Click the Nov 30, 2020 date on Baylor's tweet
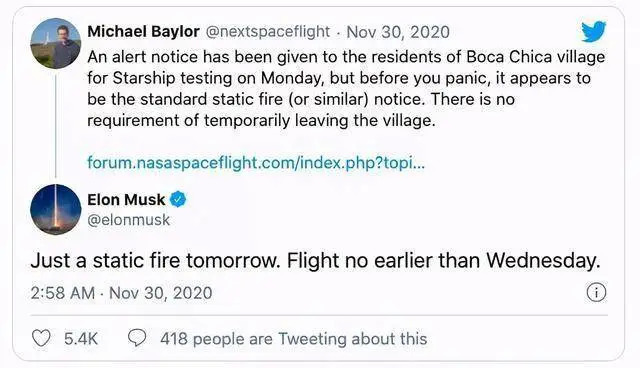Viewport: 640px width, 368px height. [x=398, y=32]
